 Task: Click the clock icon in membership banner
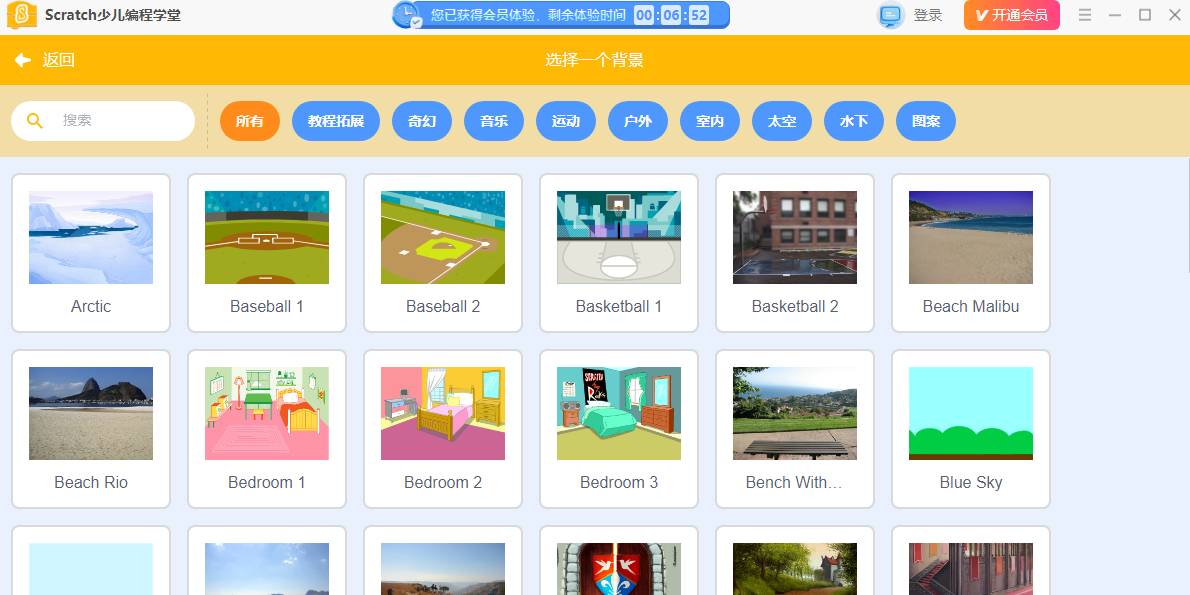[408, 14]
